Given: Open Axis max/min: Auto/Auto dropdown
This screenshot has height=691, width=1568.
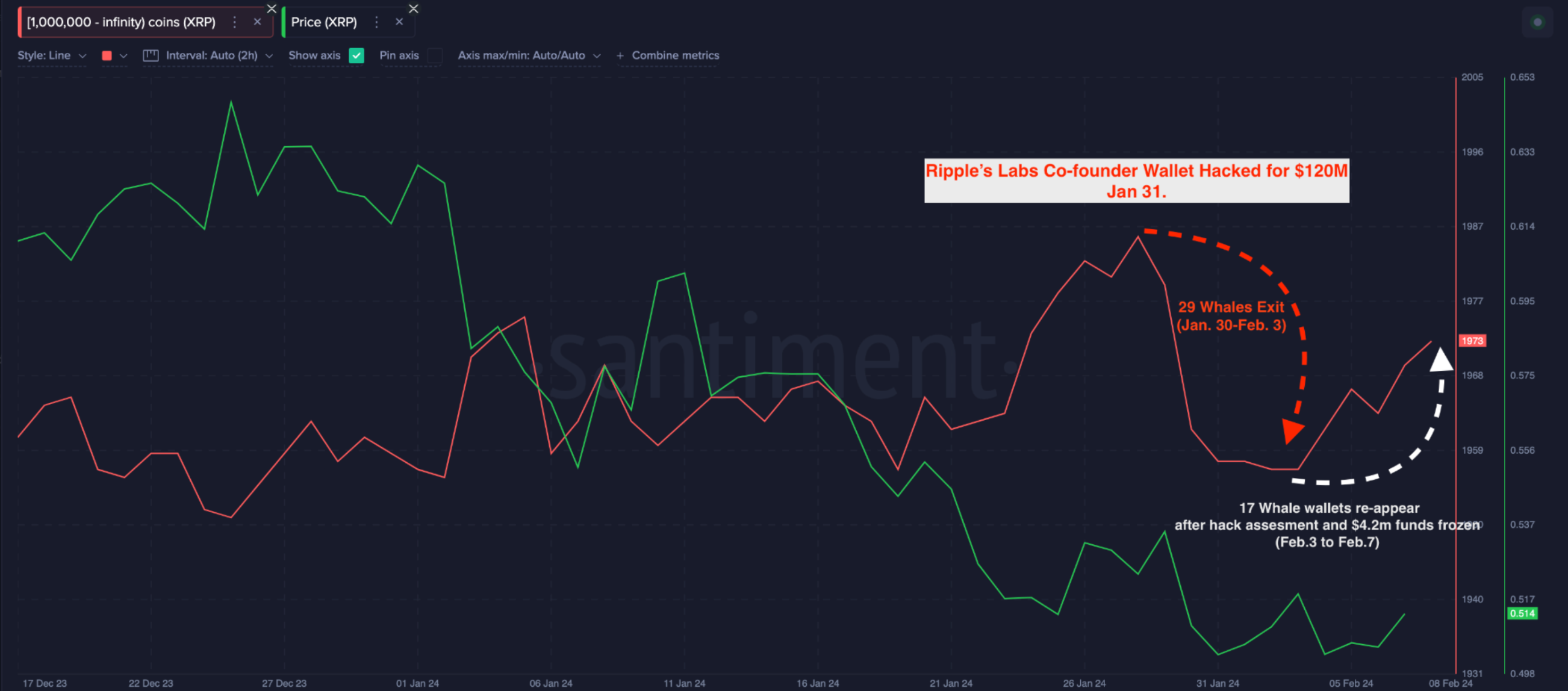Looking at the screenshot, I should coord(529,55).
